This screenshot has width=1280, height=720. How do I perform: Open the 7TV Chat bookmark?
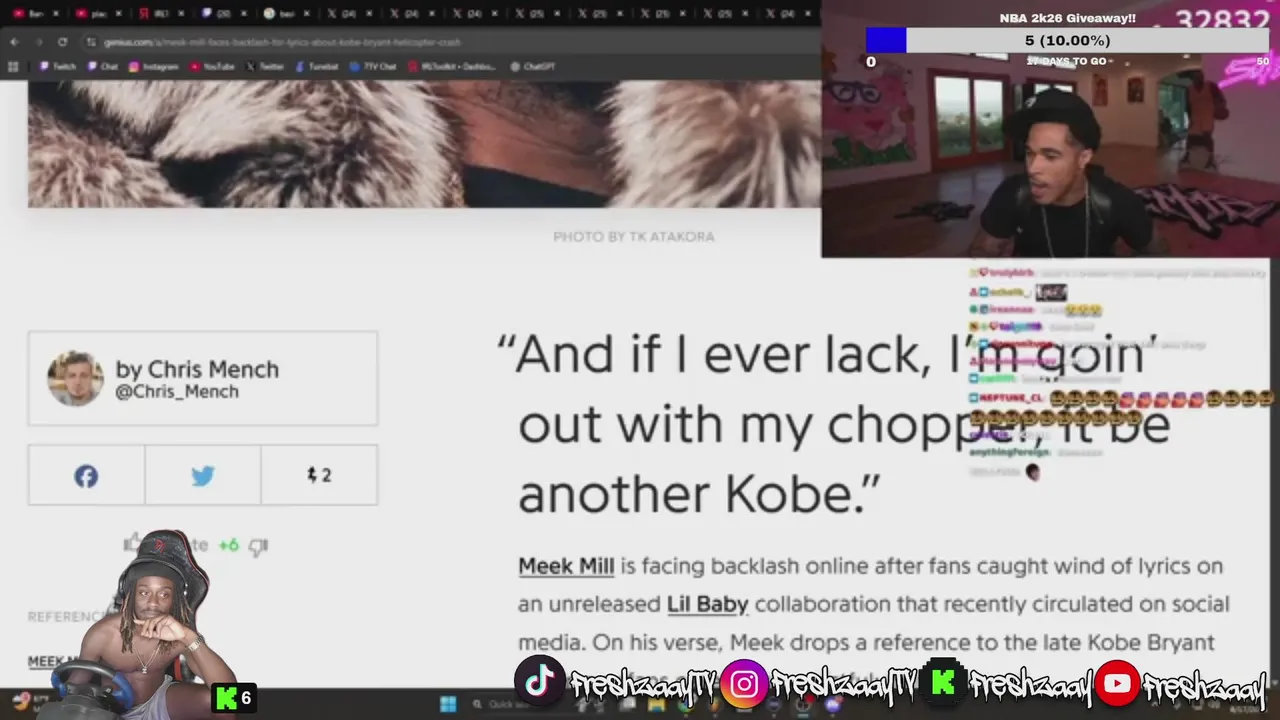(373, 67)
